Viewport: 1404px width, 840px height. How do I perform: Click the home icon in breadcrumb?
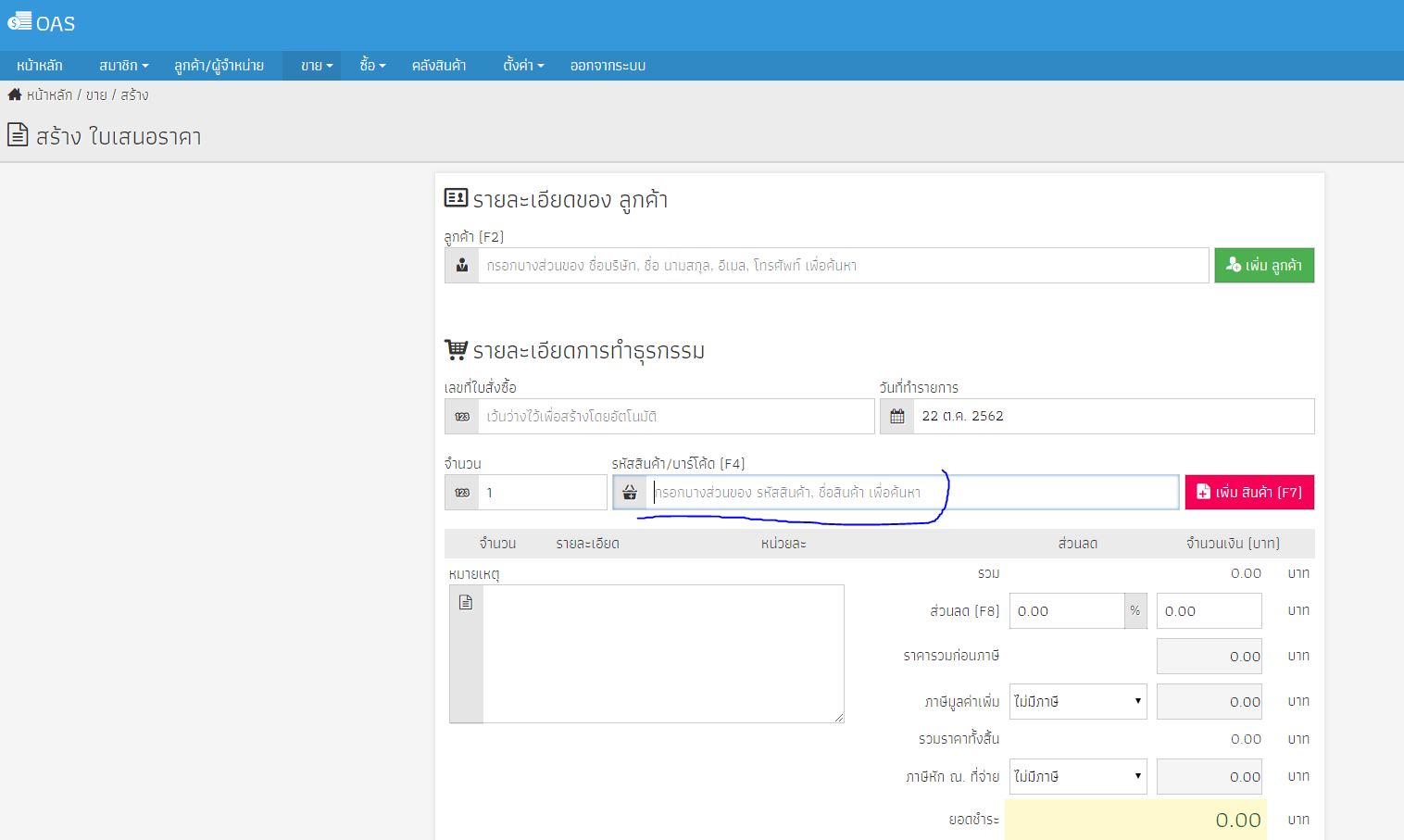(x=15, y=94)
